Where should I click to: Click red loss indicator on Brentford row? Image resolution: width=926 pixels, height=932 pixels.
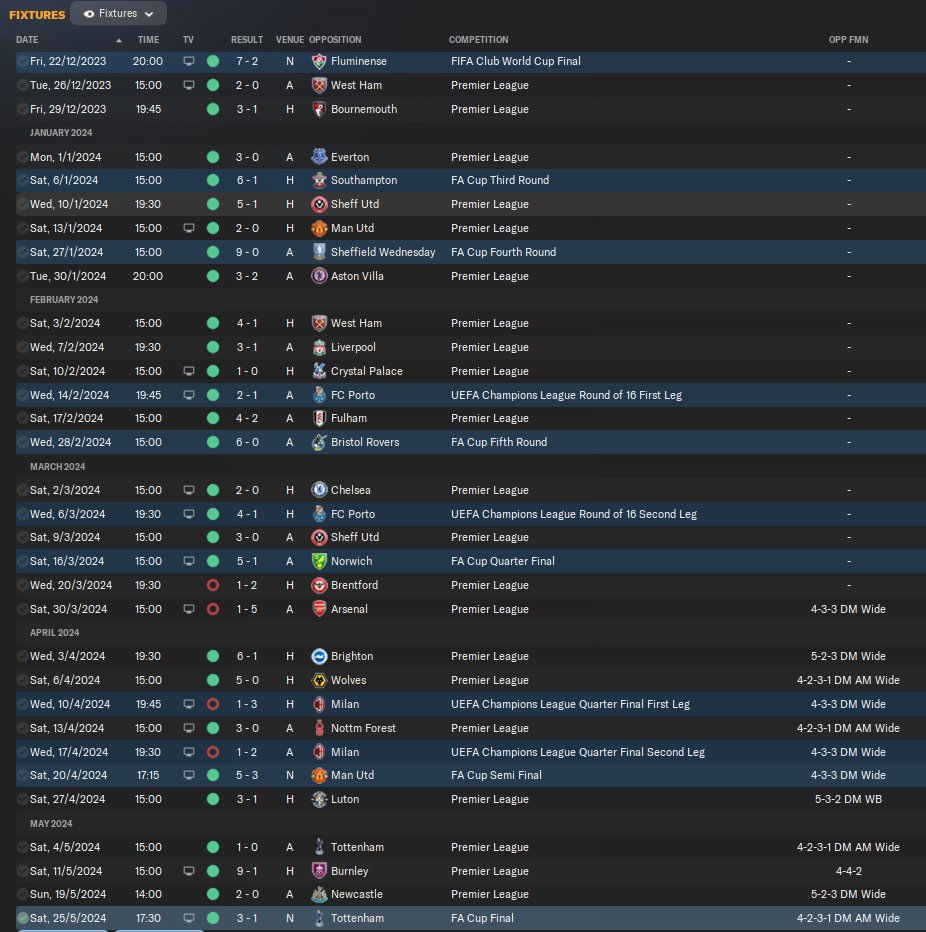(213, 585)
